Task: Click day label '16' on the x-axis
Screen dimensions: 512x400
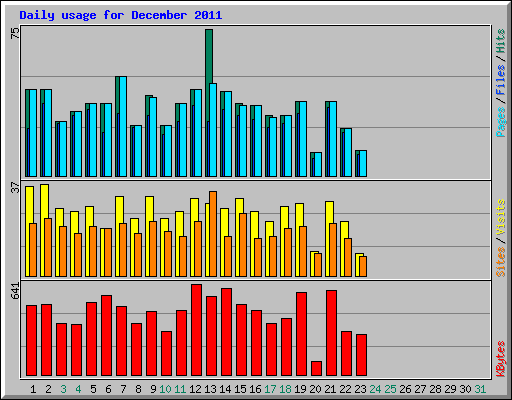Action: 255,389
